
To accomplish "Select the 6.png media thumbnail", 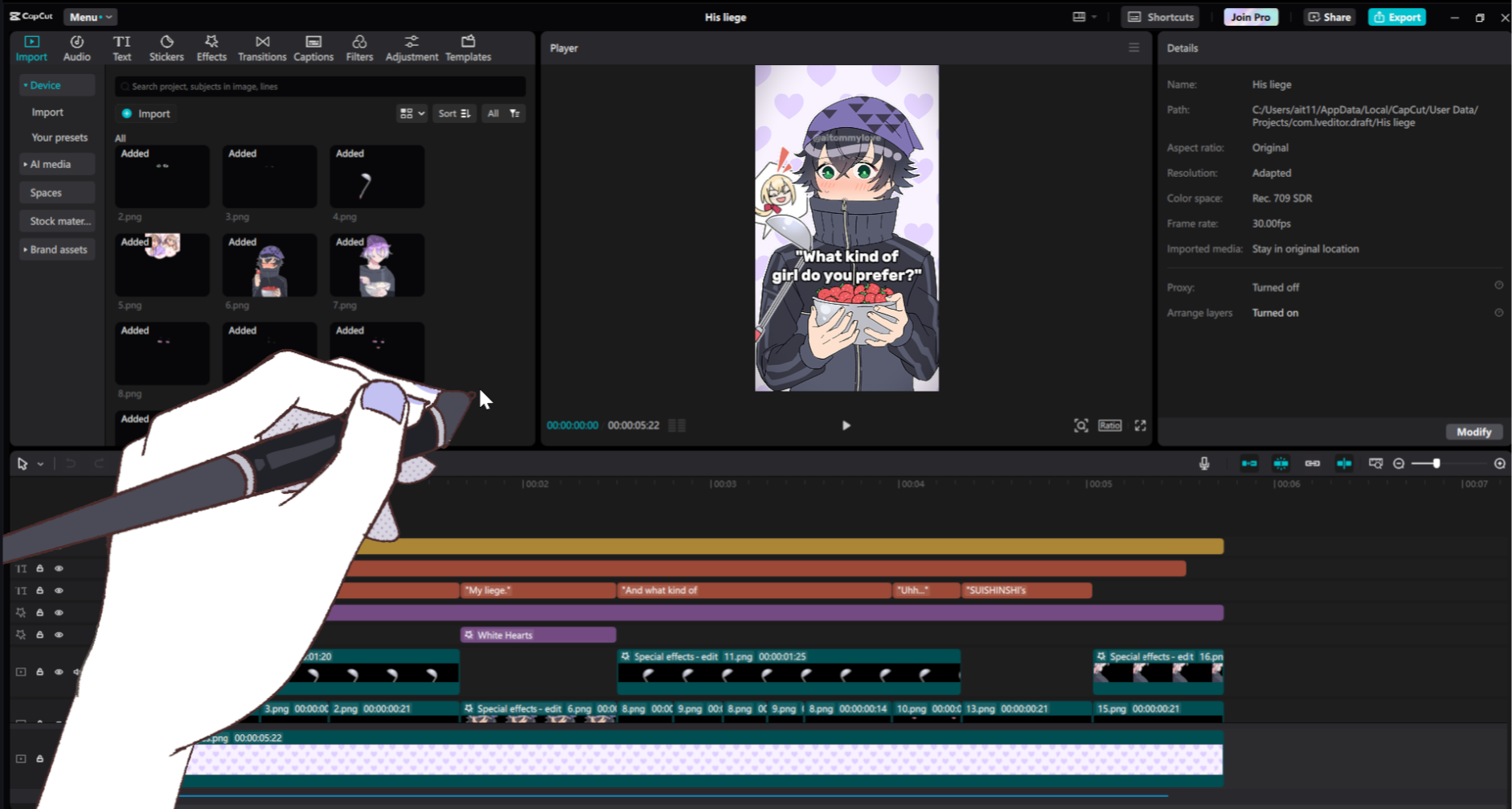I will 270,265.
